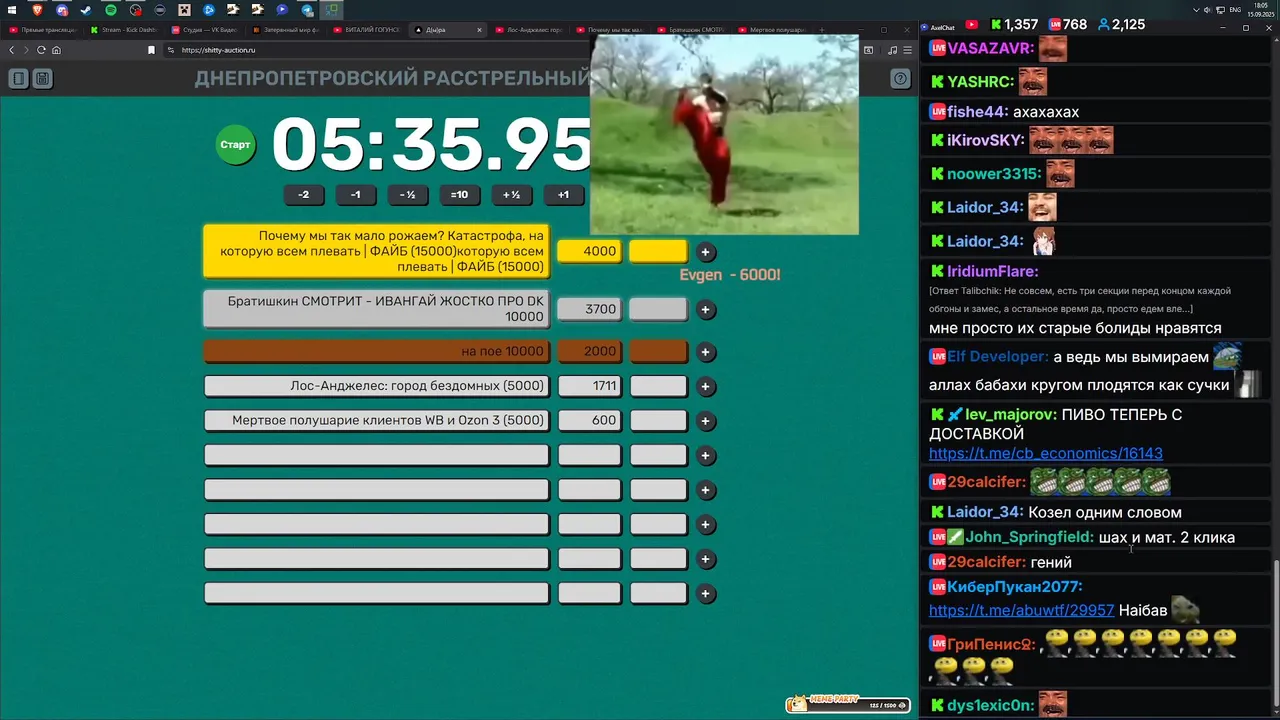Show hidden system tray icons
The height and width of the screenshot is (720, 1280).
pos(1197,10)
